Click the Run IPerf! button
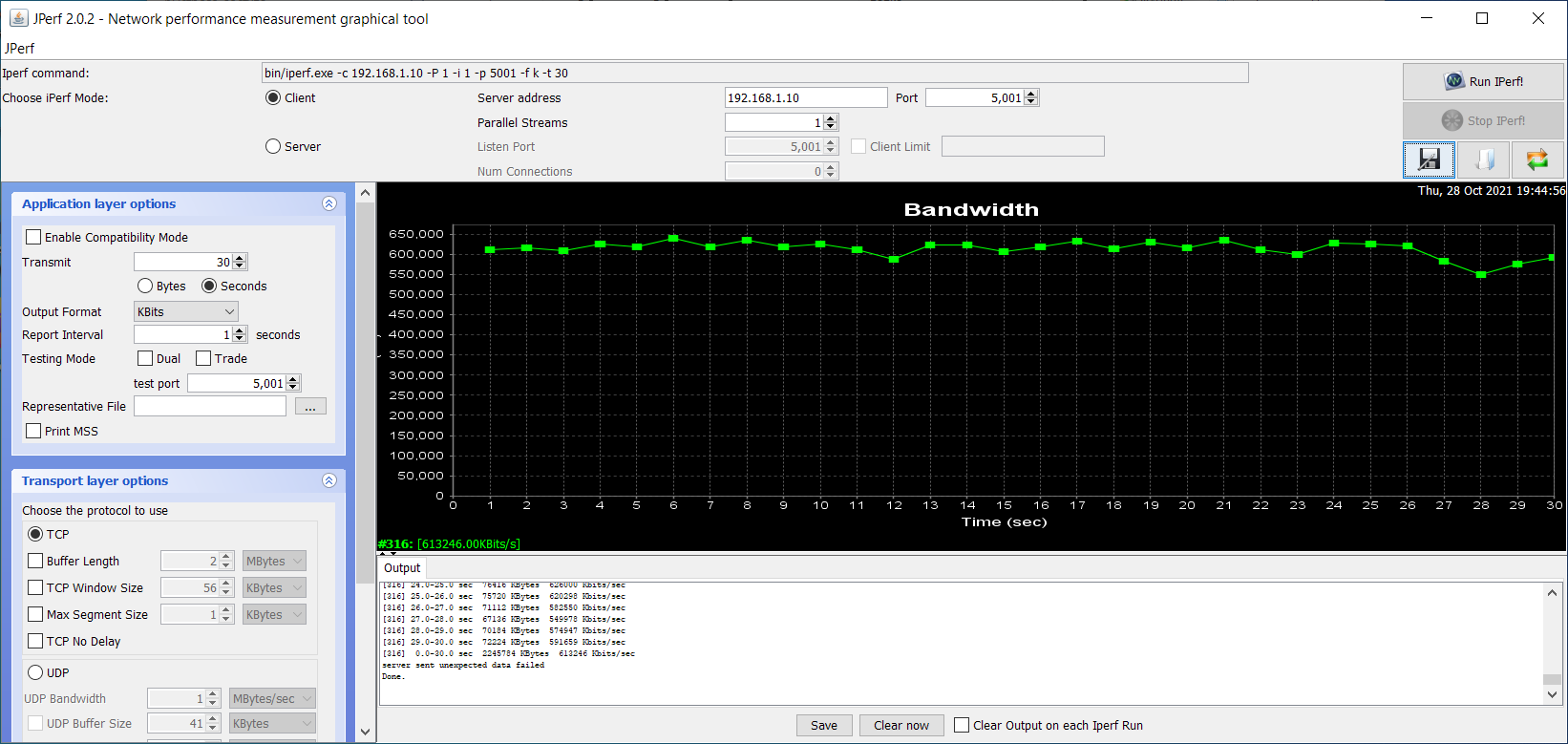The width and height of the screenshot is (1568, 744). tap(1483, 81)
